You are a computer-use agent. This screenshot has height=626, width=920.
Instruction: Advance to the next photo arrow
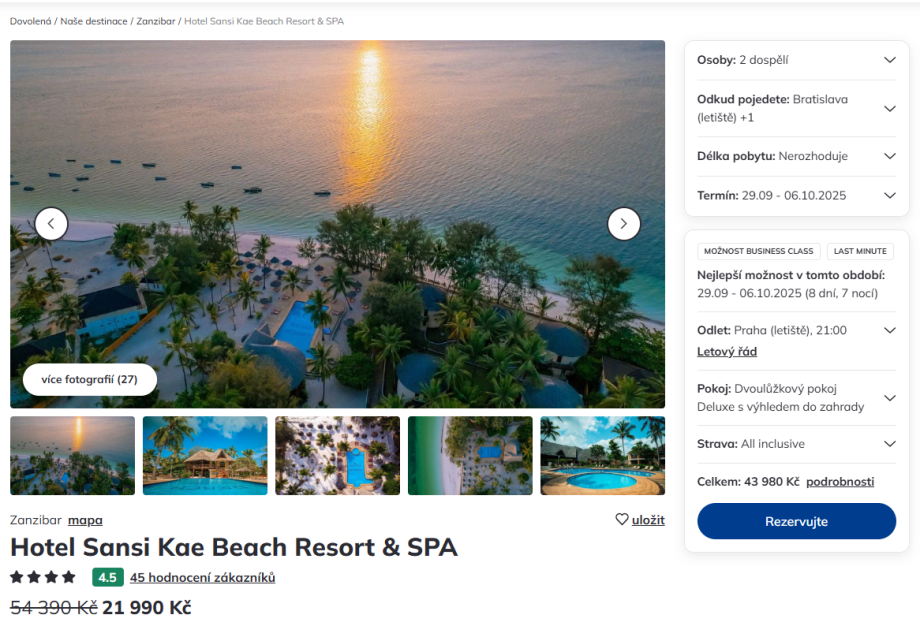pos(624,224)
